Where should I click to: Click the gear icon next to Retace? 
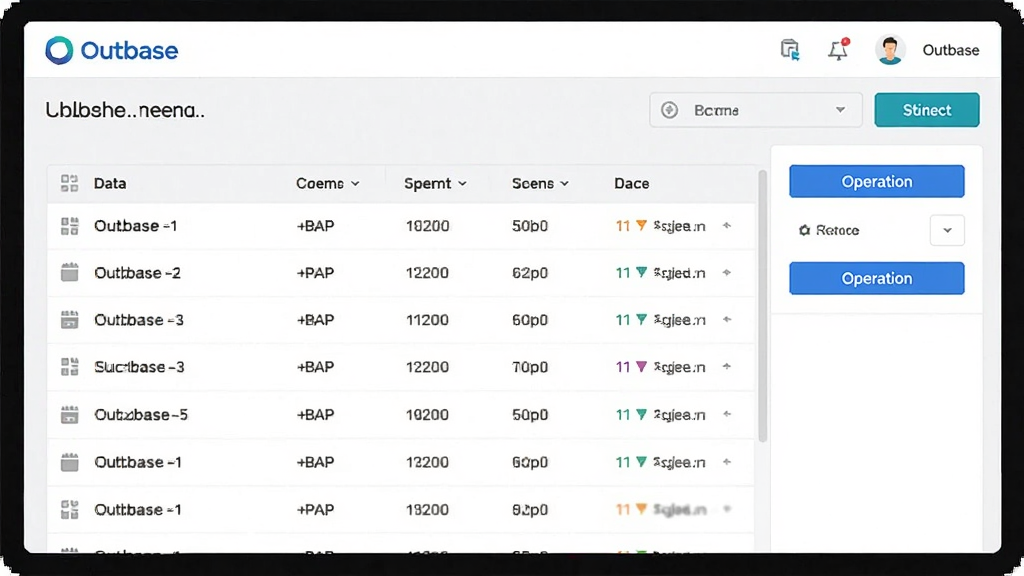pos(805,230)
